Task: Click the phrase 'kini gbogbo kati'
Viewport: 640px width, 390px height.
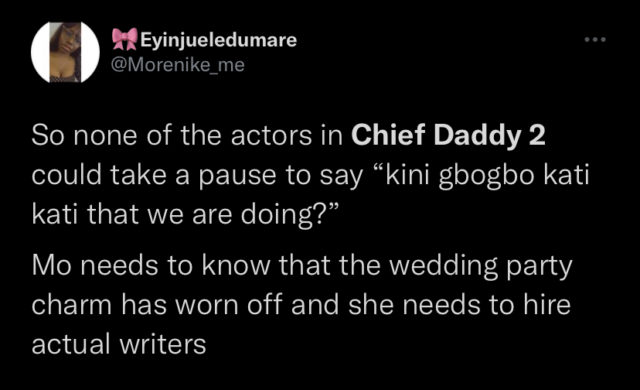Action: click(x=487, y=175)
